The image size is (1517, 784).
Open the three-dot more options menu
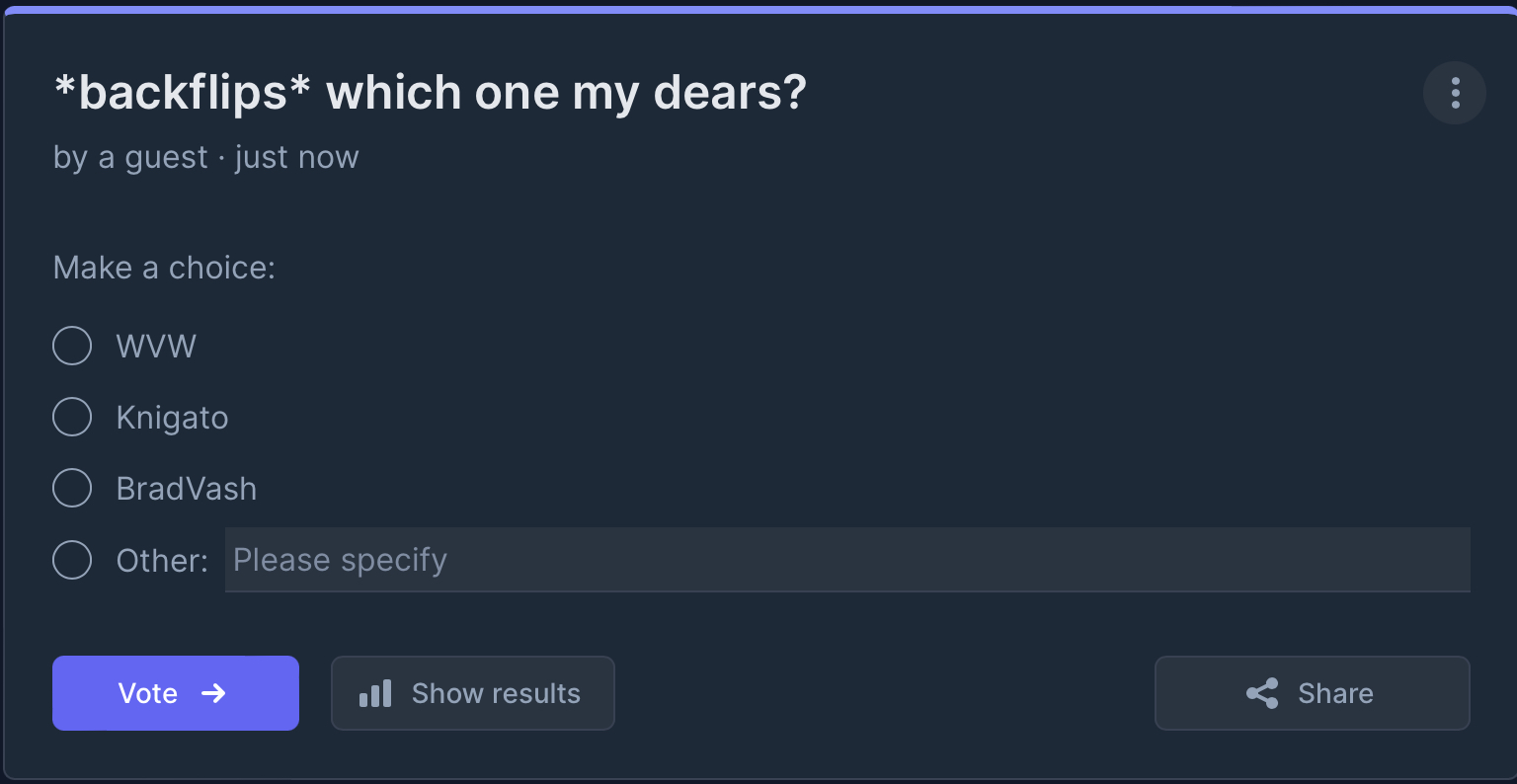1454,93
